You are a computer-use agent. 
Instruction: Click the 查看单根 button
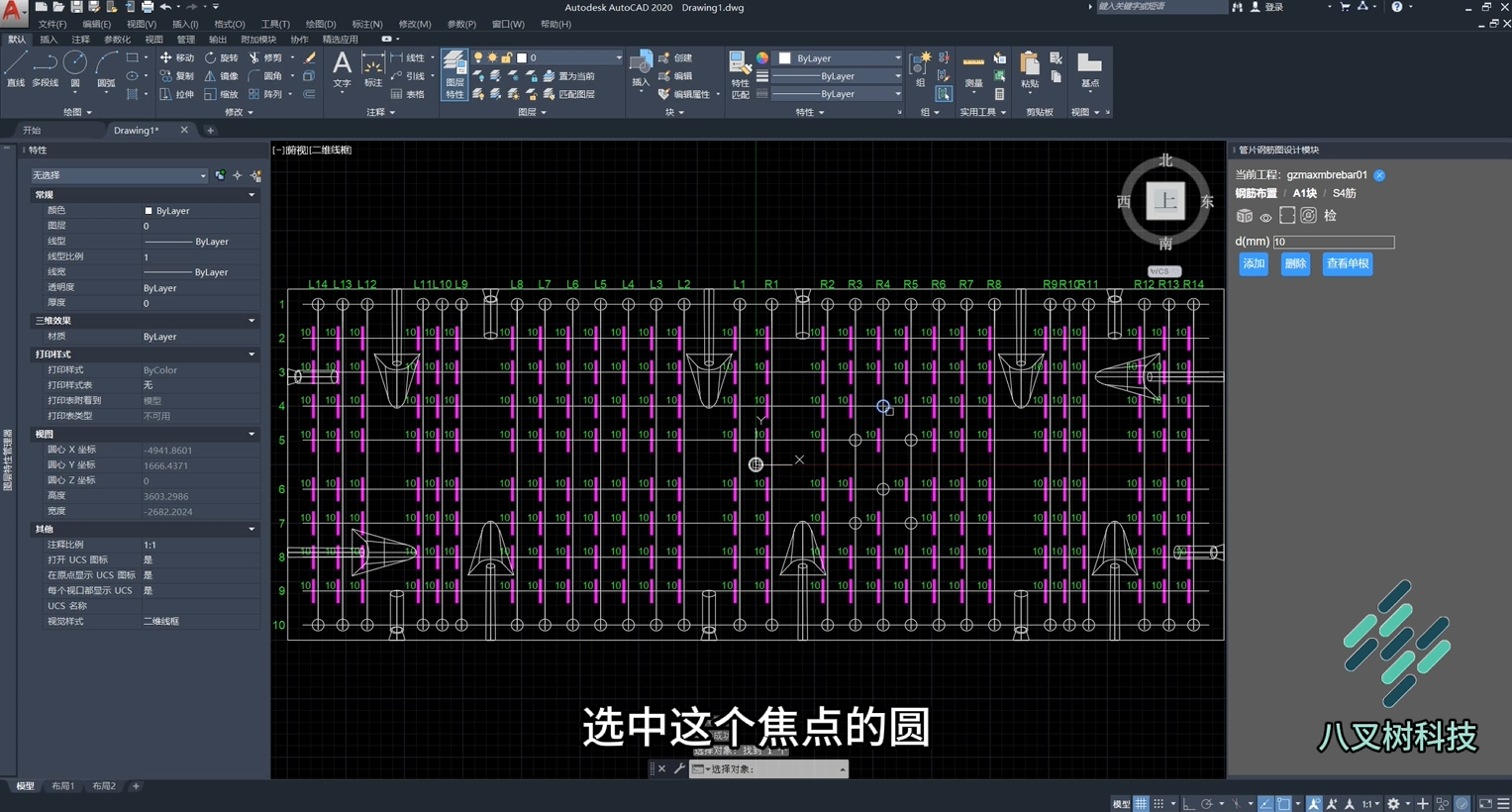coord(1348,264)
